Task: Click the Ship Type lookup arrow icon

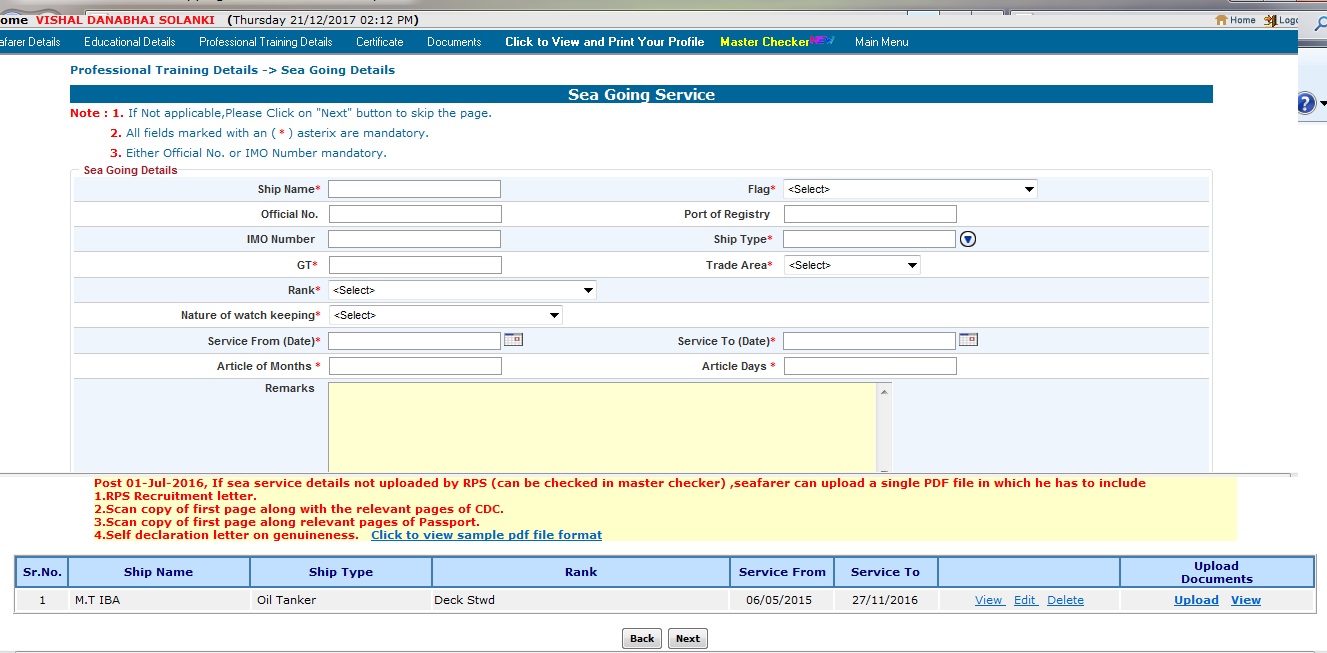Action: pyautogui.click(x=967, y=239)
